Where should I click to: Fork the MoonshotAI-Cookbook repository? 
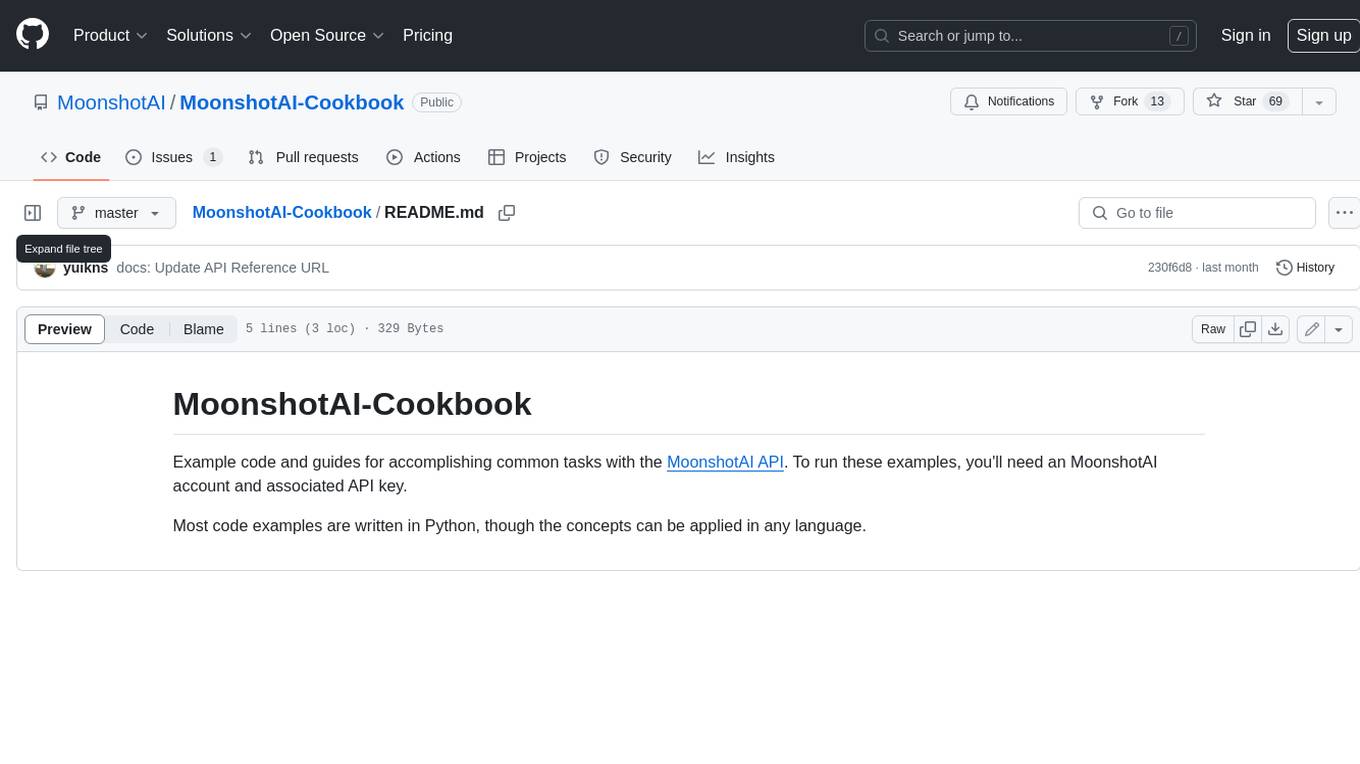tap(1130, 102)
